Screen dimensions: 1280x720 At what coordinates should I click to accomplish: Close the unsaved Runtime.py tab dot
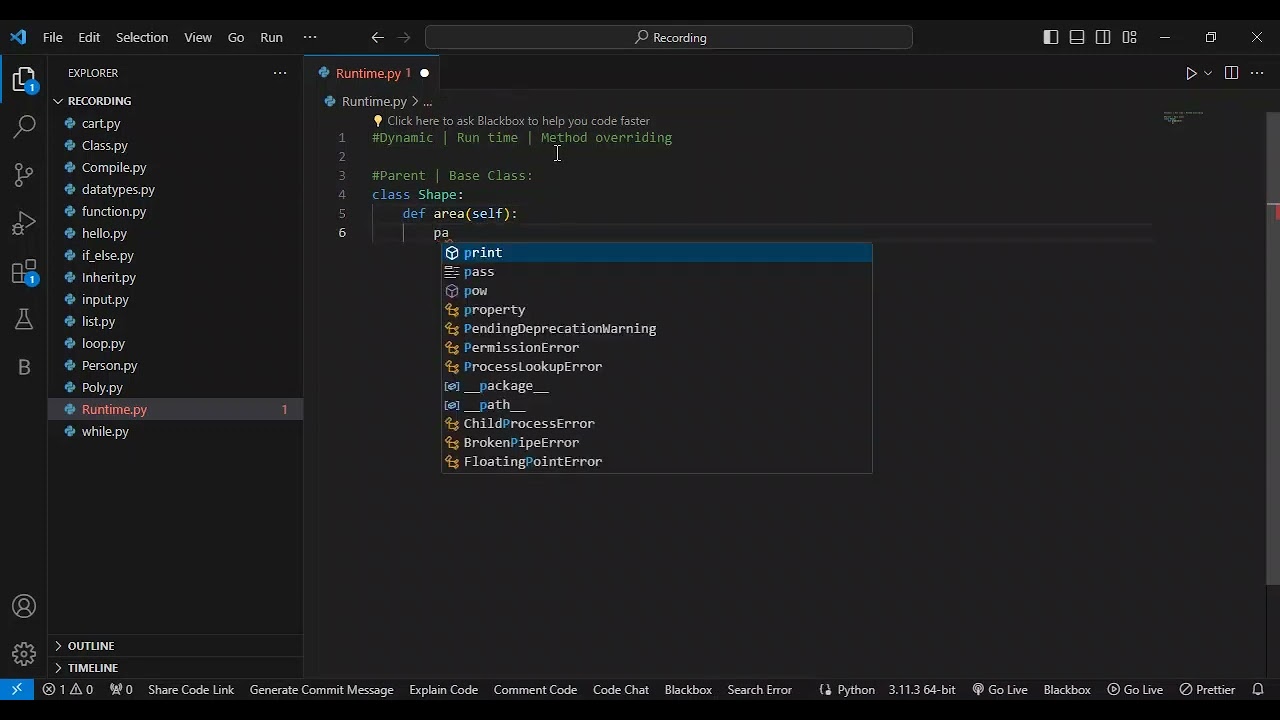424,73
